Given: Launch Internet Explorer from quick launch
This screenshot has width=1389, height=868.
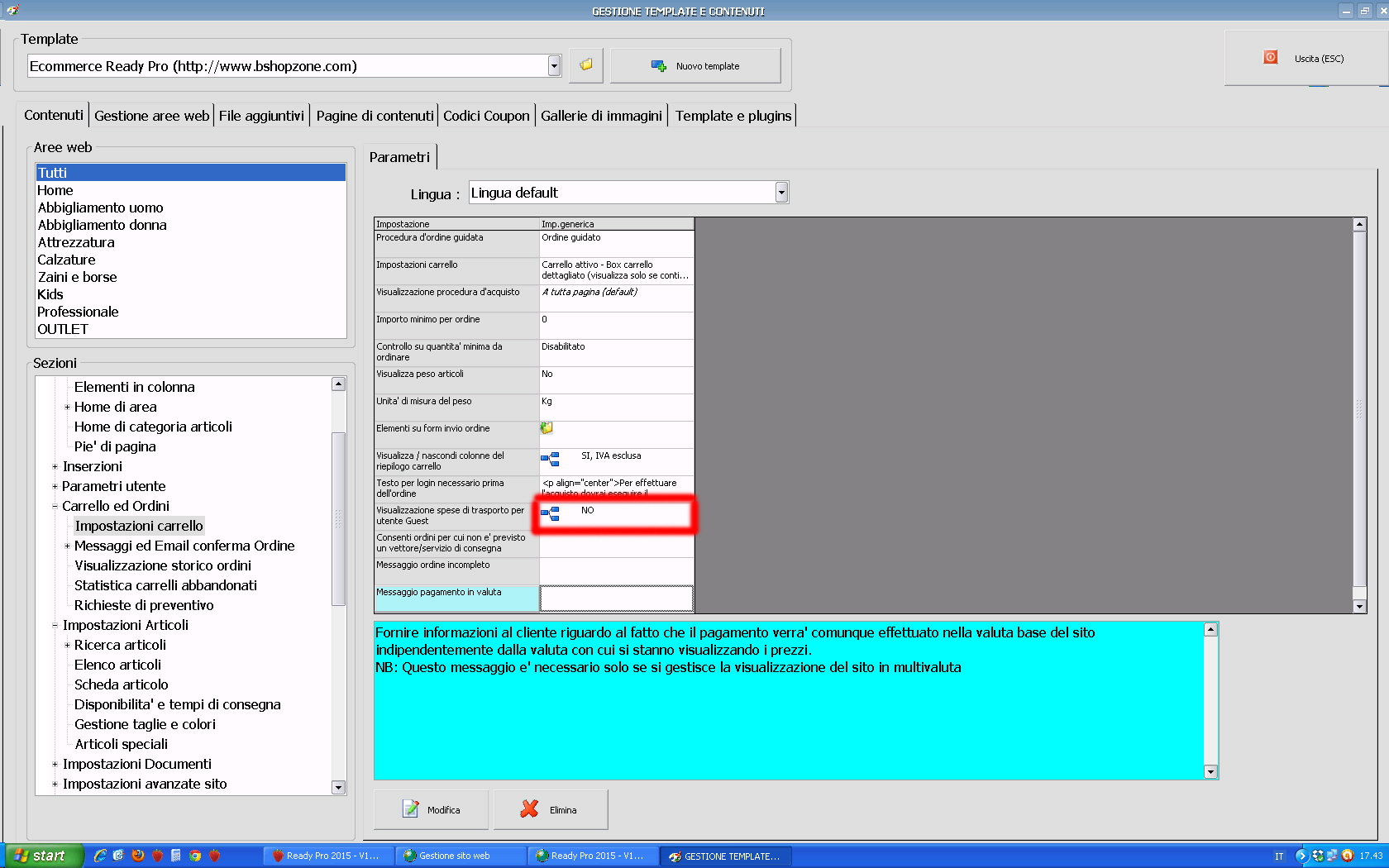Looking at the screenshot, I should point(100,856).
